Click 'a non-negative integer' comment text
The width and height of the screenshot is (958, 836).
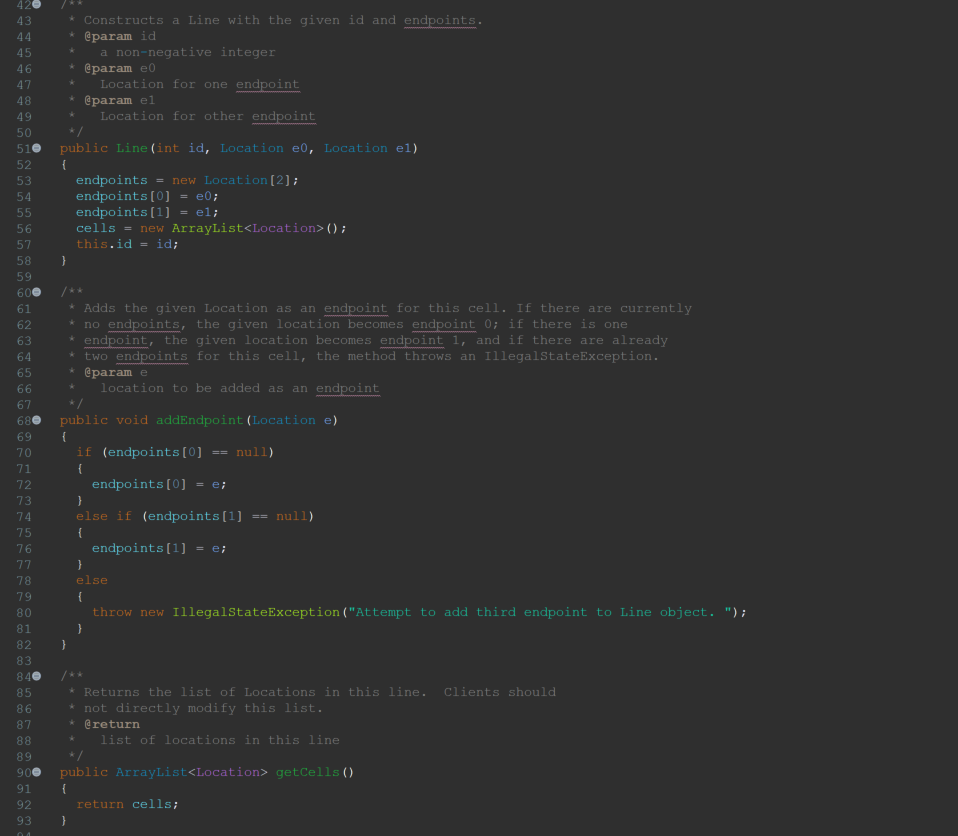point(188,53)
